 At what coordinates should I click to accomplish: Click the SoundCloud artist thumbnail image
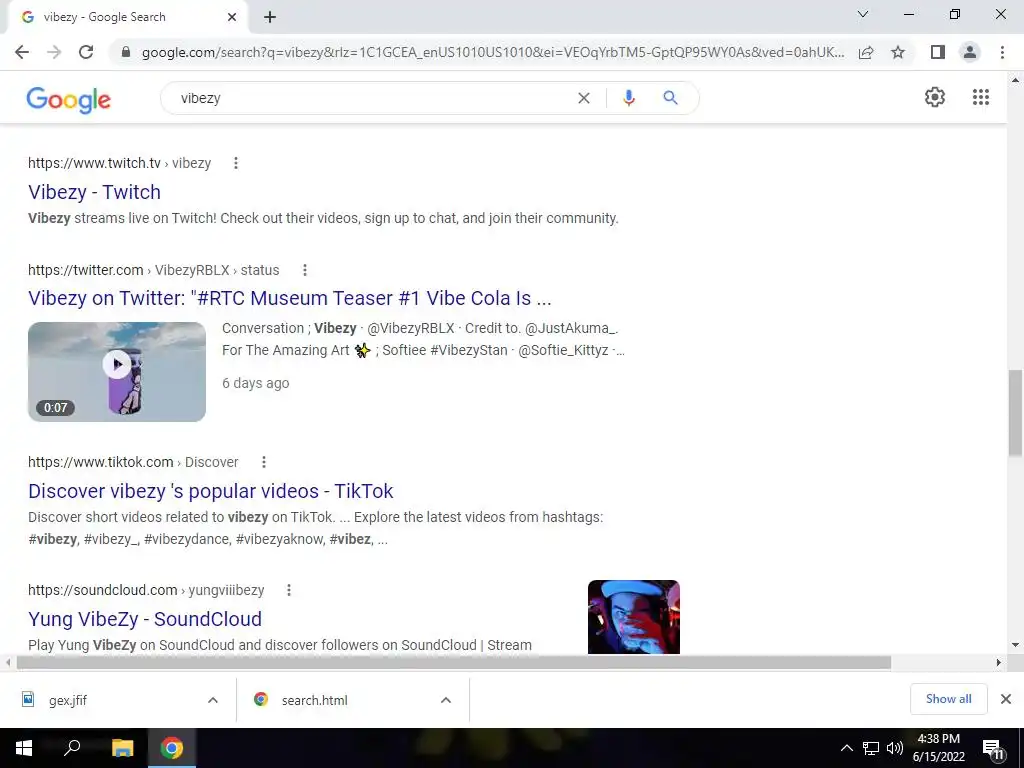point(633,617)
